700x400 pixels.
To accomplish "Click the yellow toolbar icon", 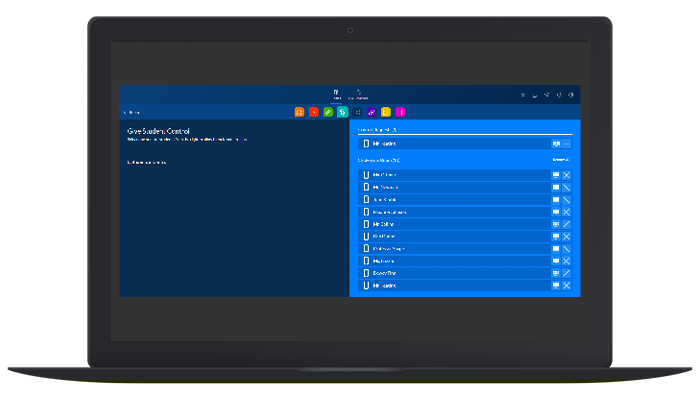I will (386, 112).
